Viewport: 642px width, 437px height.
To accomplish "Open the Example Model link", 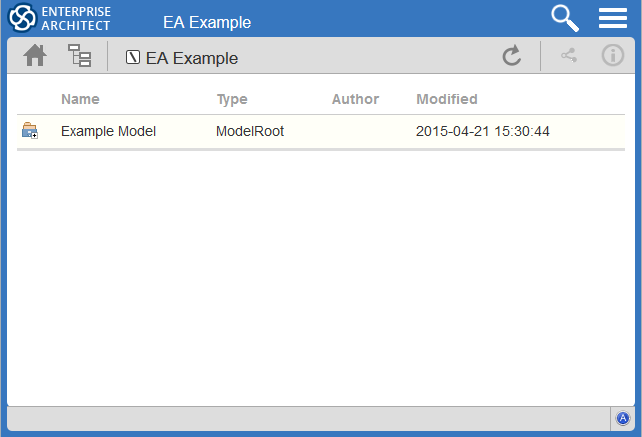I will [108, 131].
